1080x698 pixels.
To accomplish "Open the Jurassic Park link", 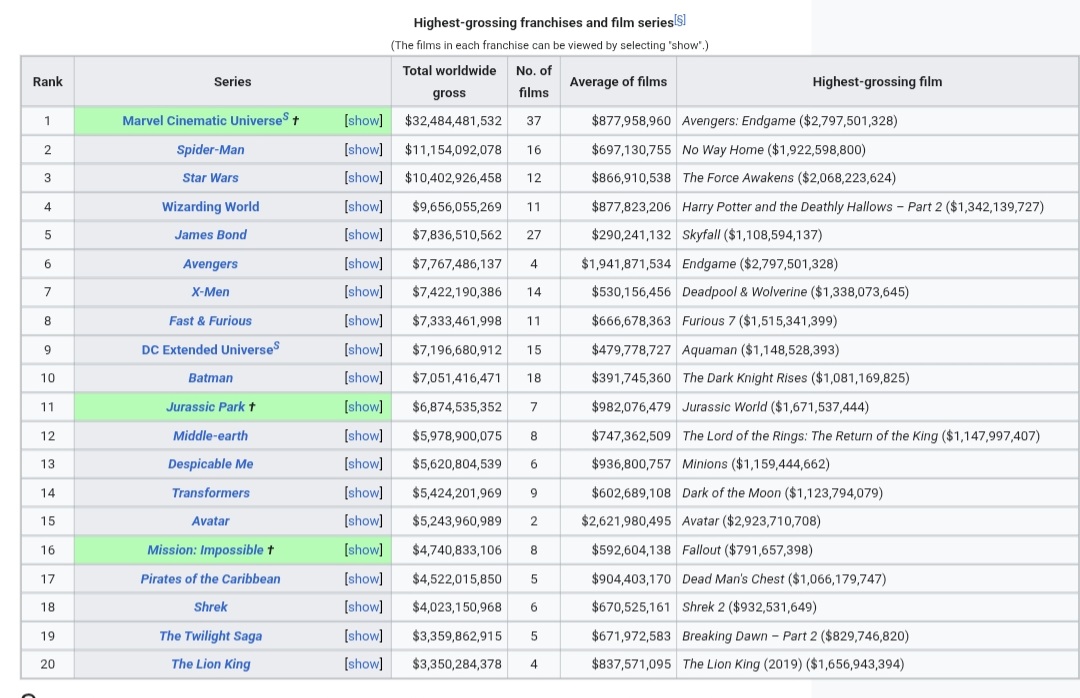I will pyautogui.click(x=205, y=407).
